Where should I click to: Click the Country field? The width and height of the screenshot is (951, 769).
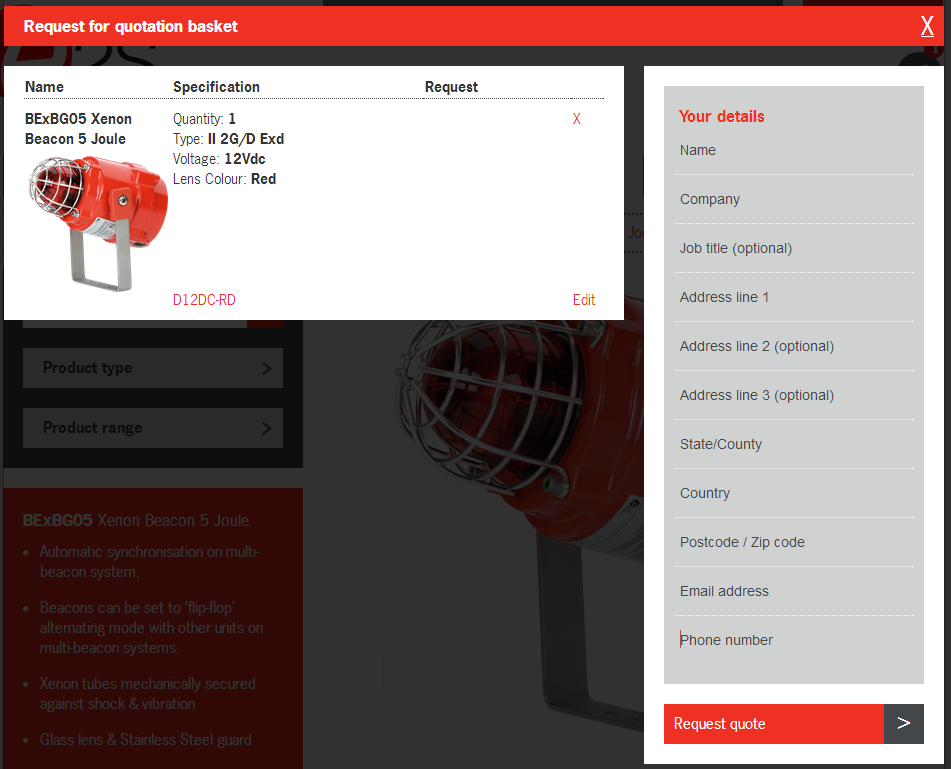point(795,494)
